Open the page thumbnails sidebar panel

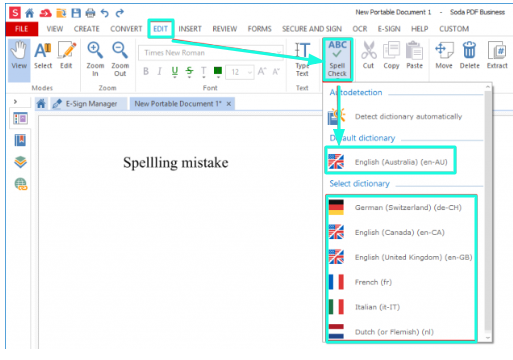click(x=20, y=118)
